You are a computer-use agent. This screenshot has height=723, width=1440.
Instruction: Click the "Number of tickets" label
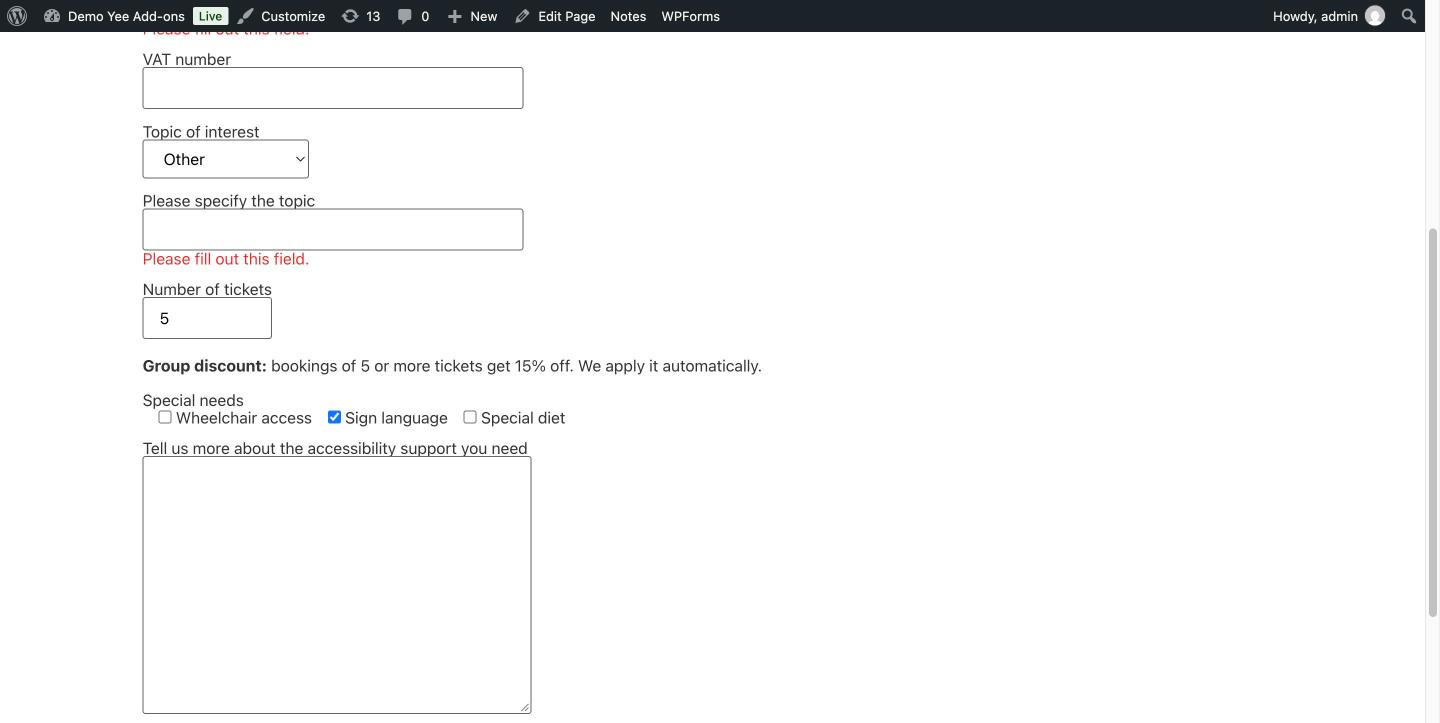pyautogui.click(x=207, y=289)
